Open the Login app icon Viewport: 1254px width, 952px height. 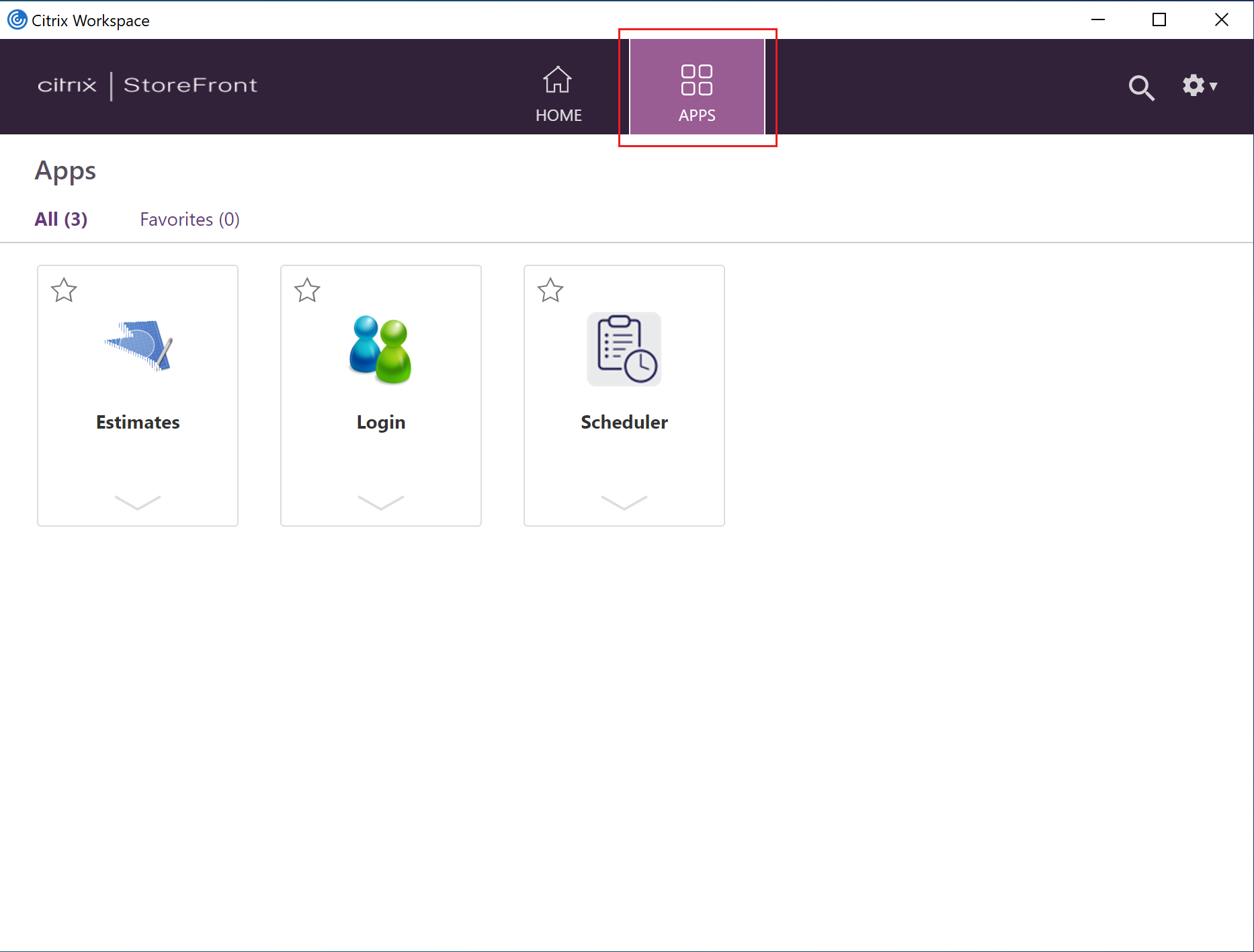pos(380,349)
